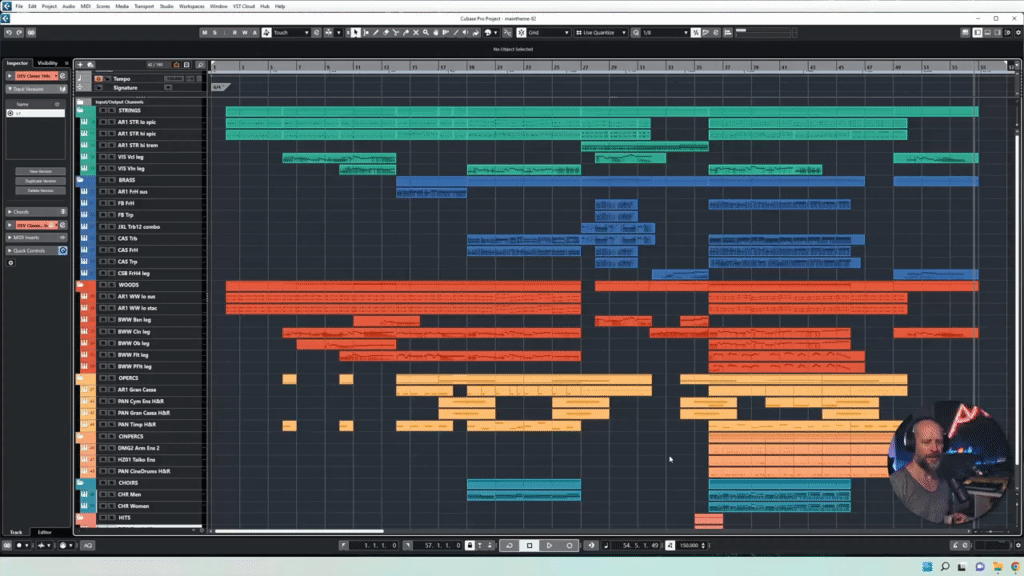Click Windows Start button in taskbar
1024x576 pixels.
coord(927,567)
